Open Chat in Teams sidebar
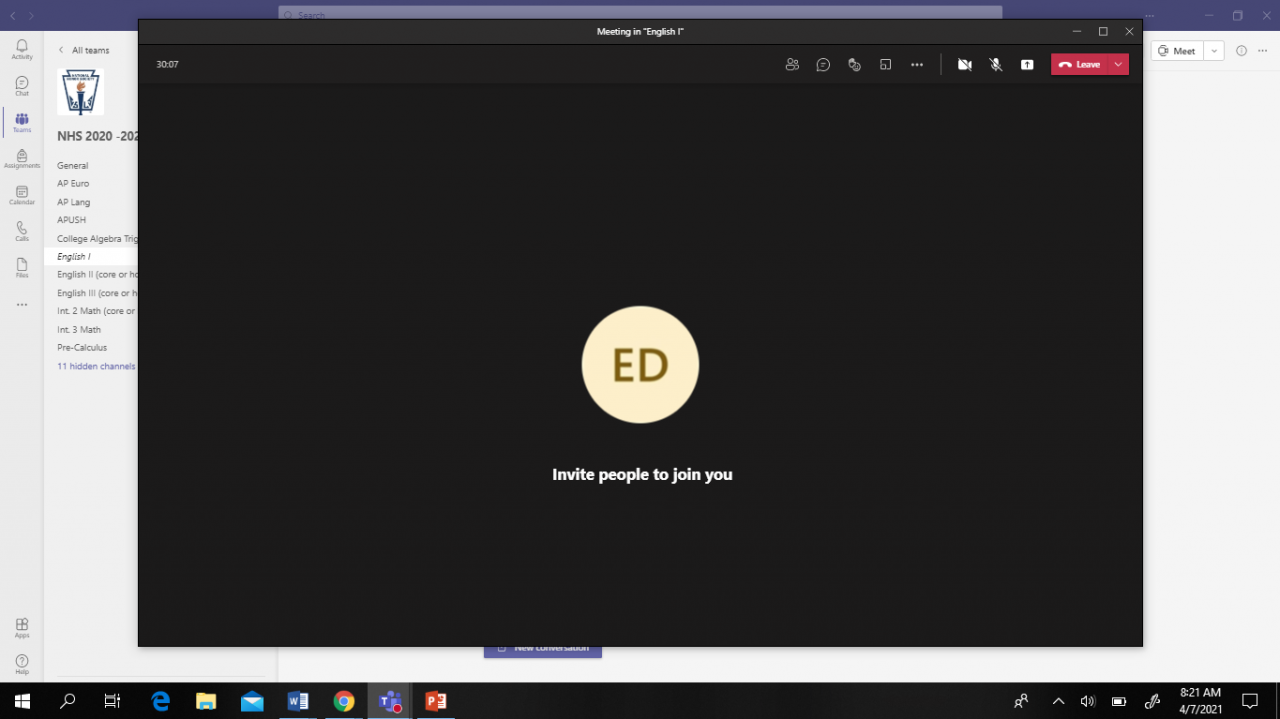This screenshot has height=719, width=1280. click(22, 86)
